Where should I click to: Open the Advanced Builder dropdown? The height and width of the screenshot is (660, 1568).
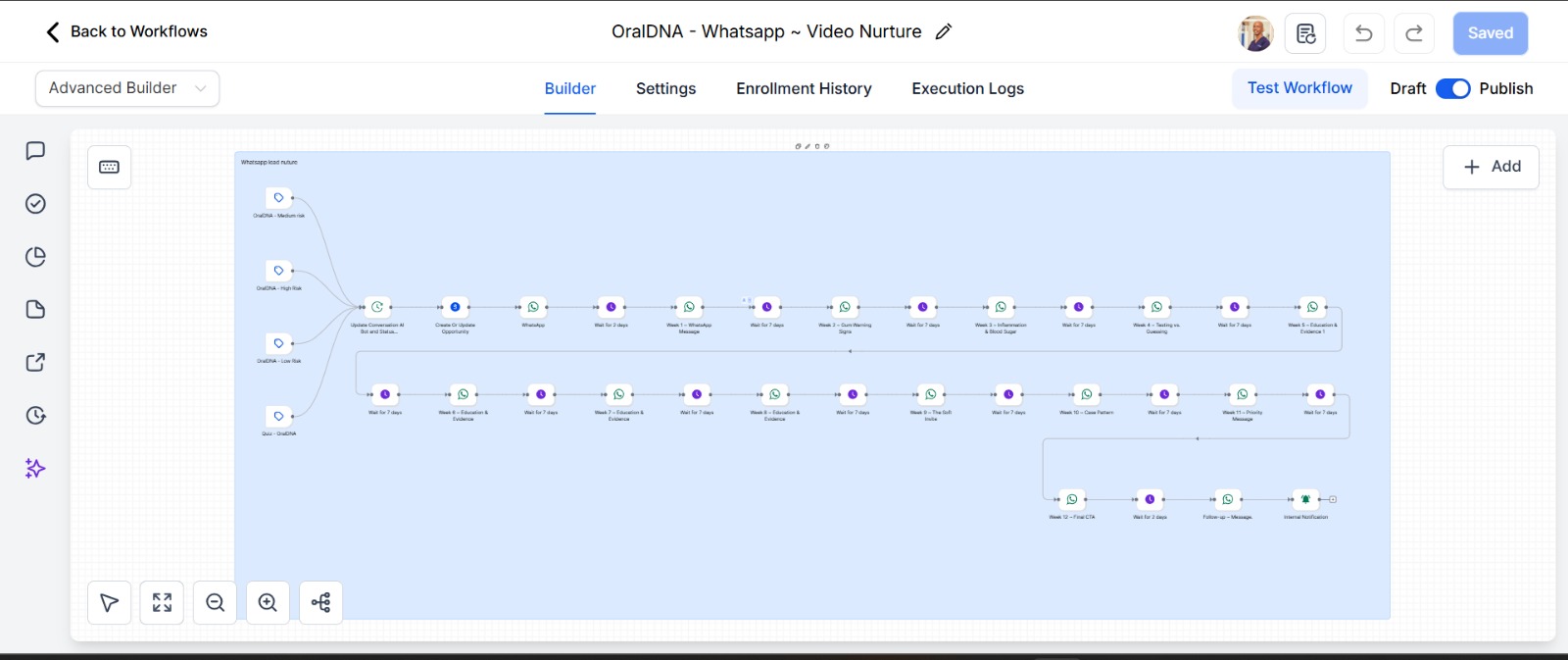(x=127, y=88)
